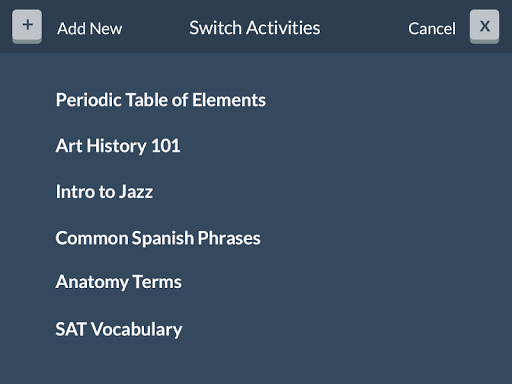Open Common Spanish Phrases
The height and width of the screenshot is (384, 512).
[158, 238]
